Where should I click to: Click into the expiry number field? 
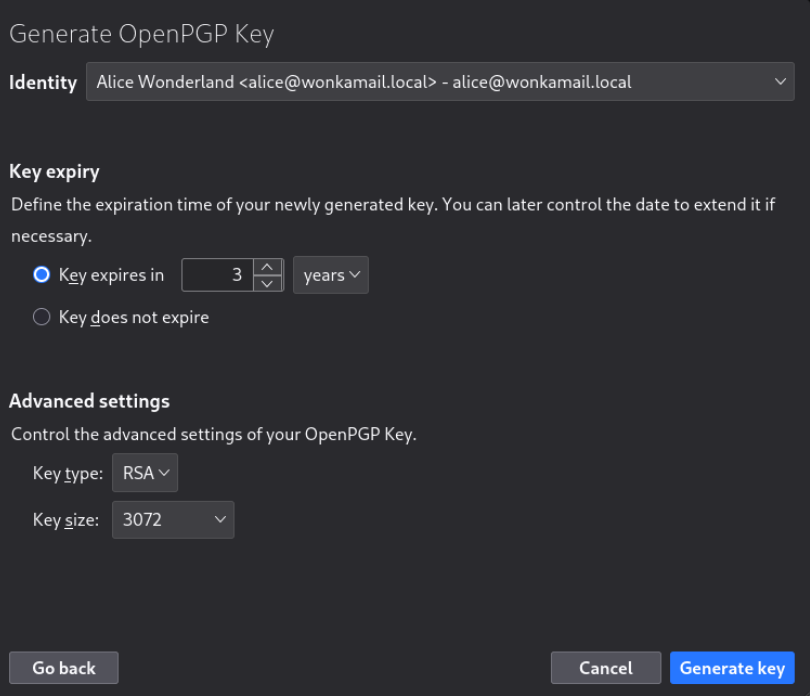point(217,275)
